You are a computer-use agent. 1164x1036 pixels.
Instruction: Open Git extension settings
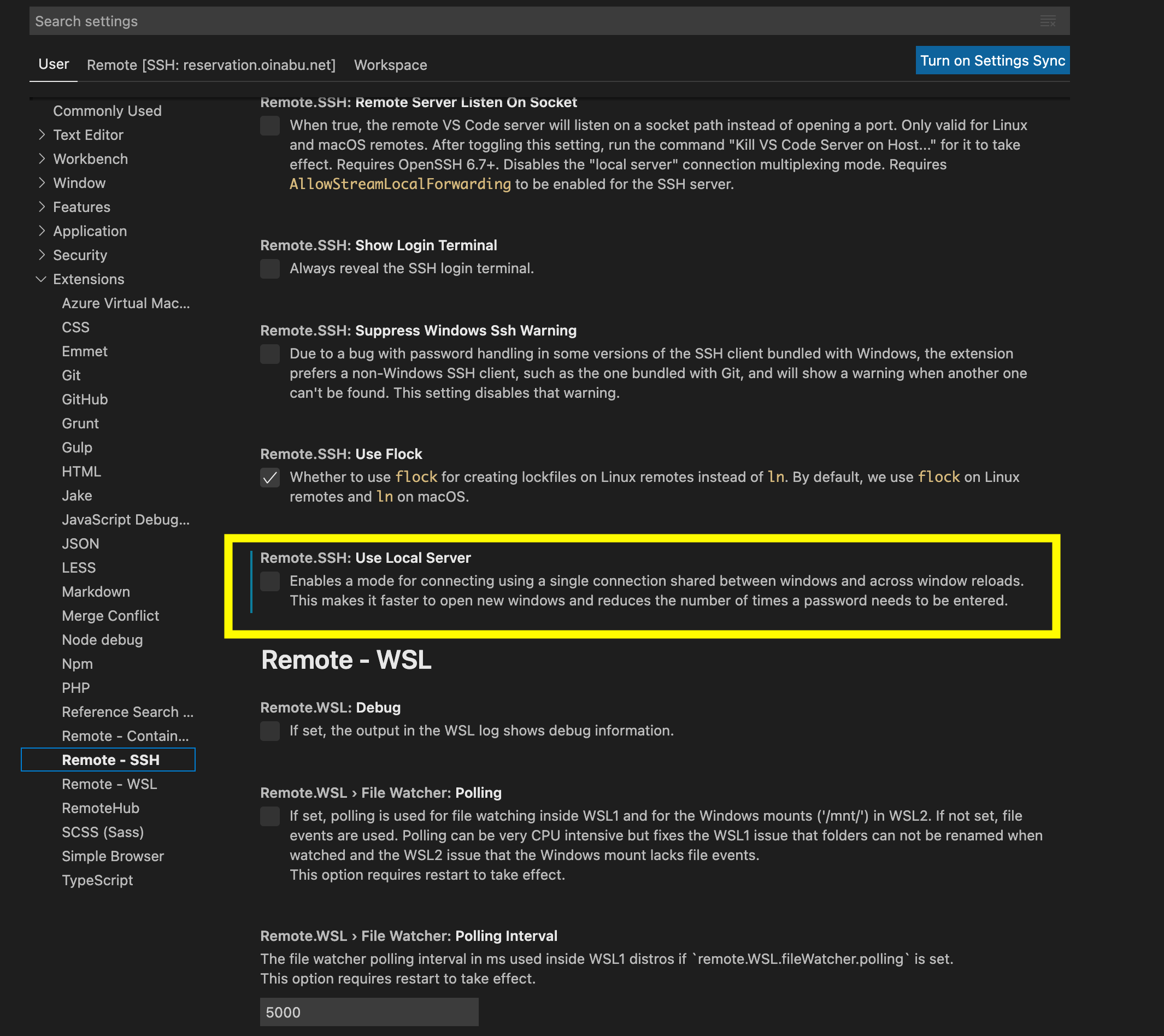coord(71,375)
